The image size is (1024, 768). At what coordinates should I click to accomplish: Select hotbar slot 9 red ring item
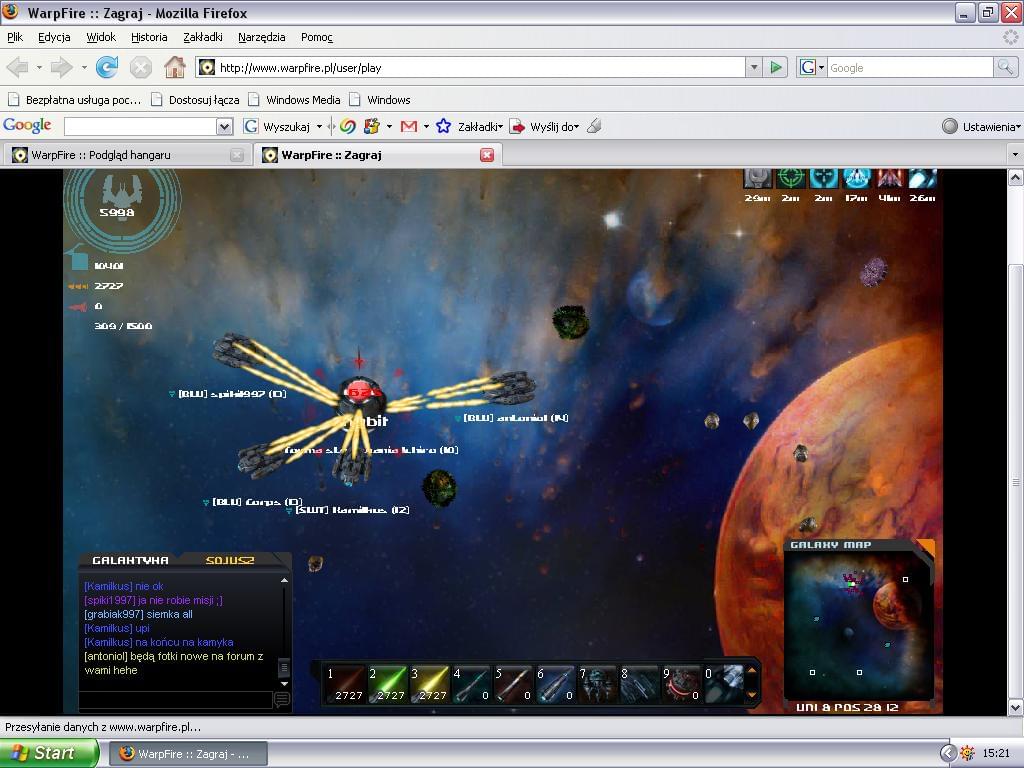[680, 684]
